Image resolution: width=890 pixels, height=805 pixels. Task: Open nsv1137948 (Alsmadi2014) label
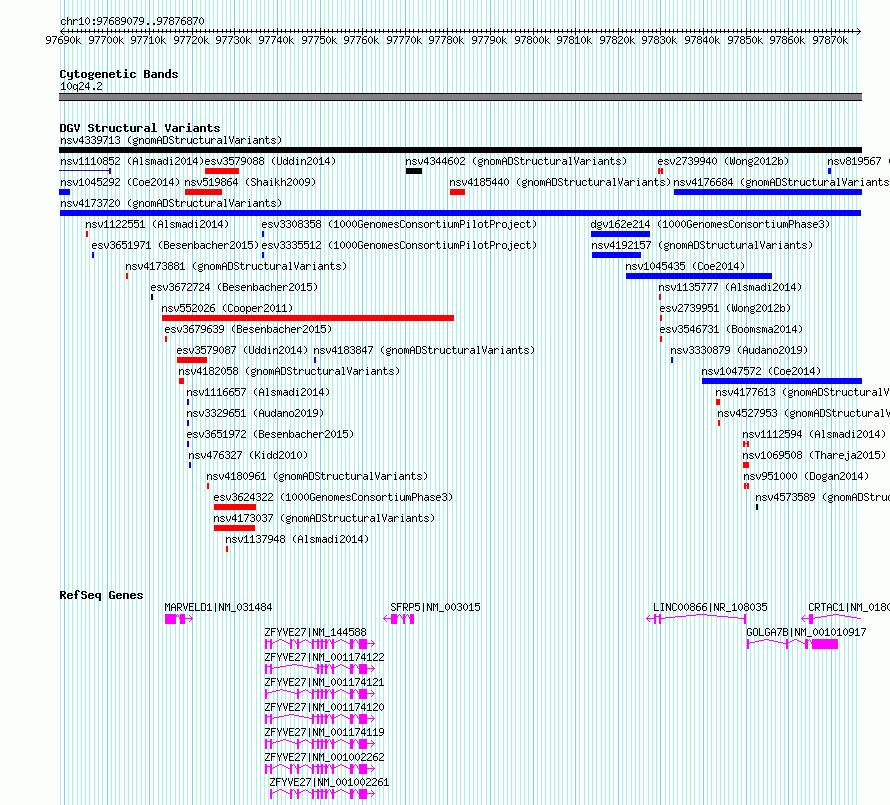pyautogui.click(x=297, y=539)
